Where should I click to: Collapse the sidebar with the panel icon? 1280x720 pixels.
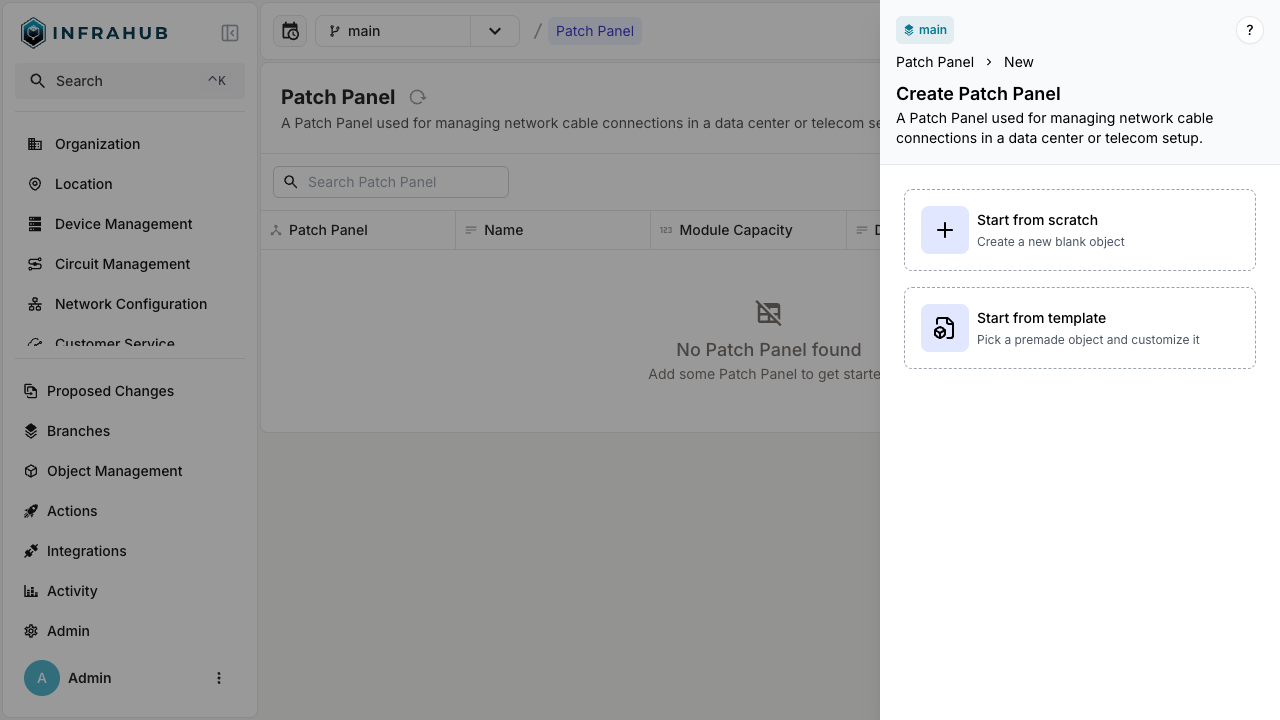[230, 33]
